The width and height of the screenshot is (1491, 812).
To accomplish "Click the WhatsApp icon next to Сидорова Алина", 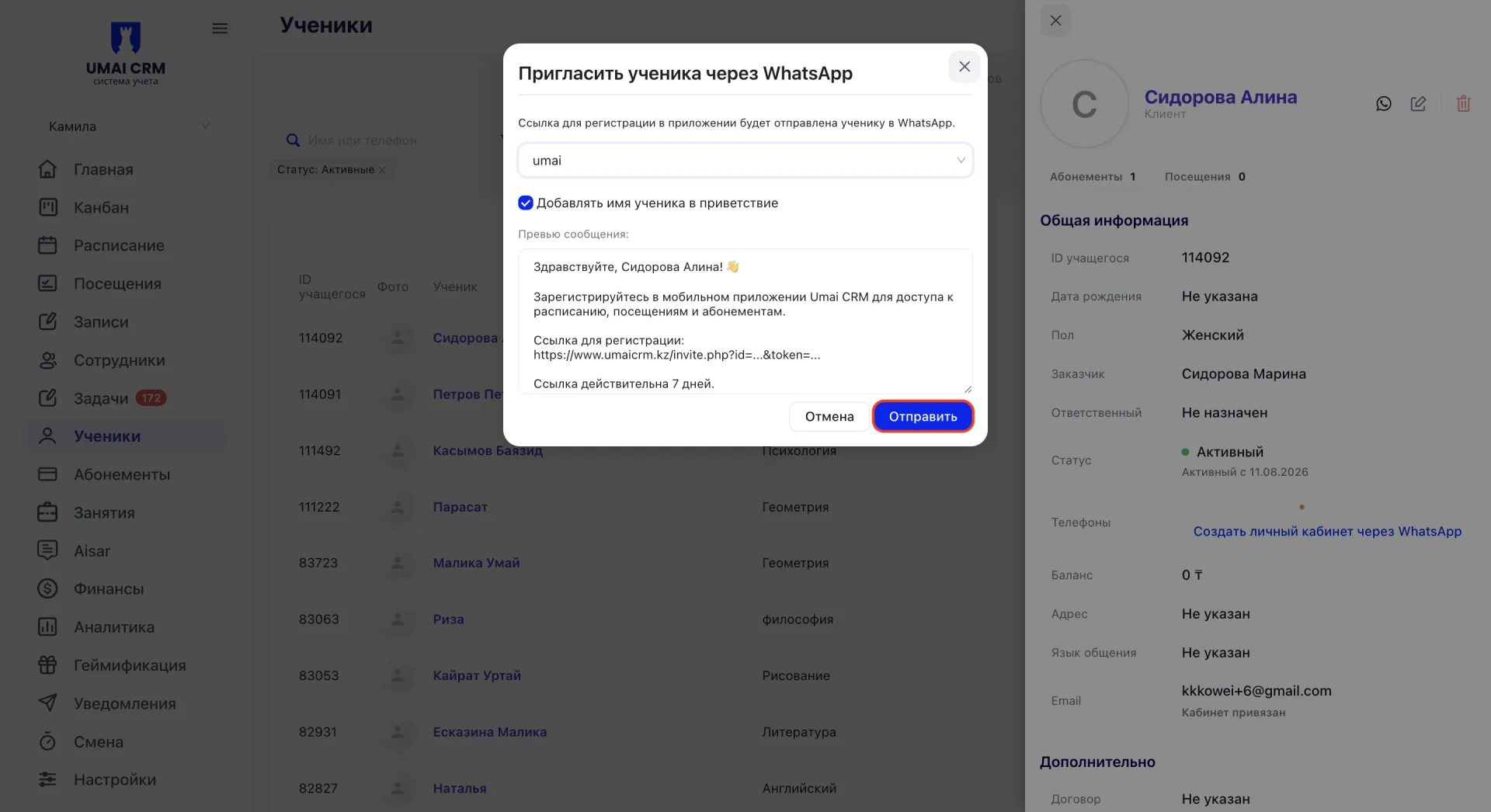I will point(1384,104).
